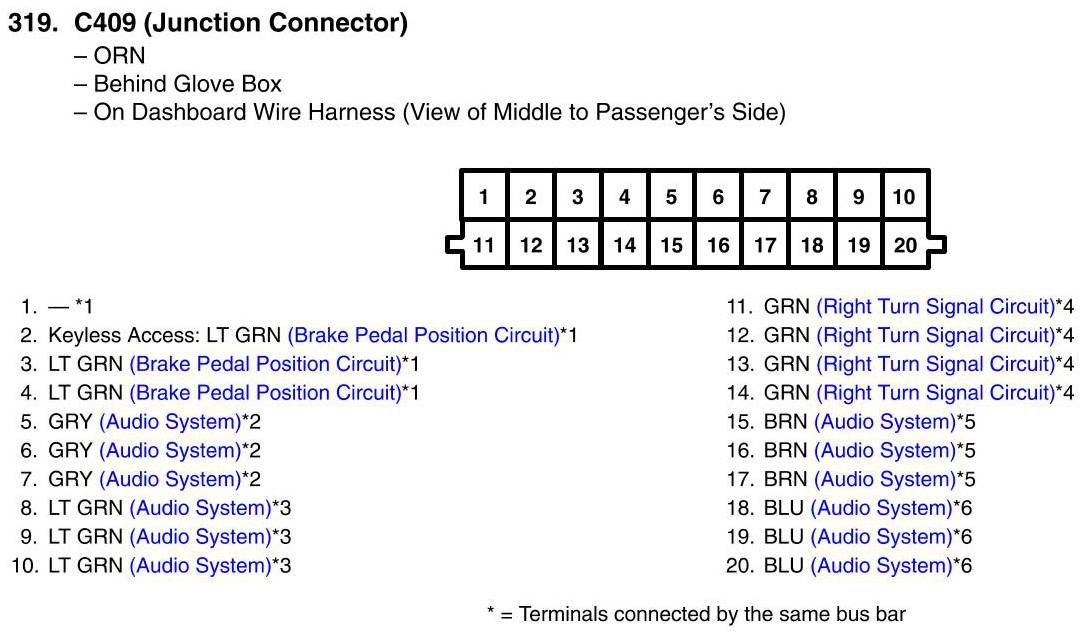Click cell 5 in the connector diagram
Viewport: 1086px width, 638px height.
671,197
